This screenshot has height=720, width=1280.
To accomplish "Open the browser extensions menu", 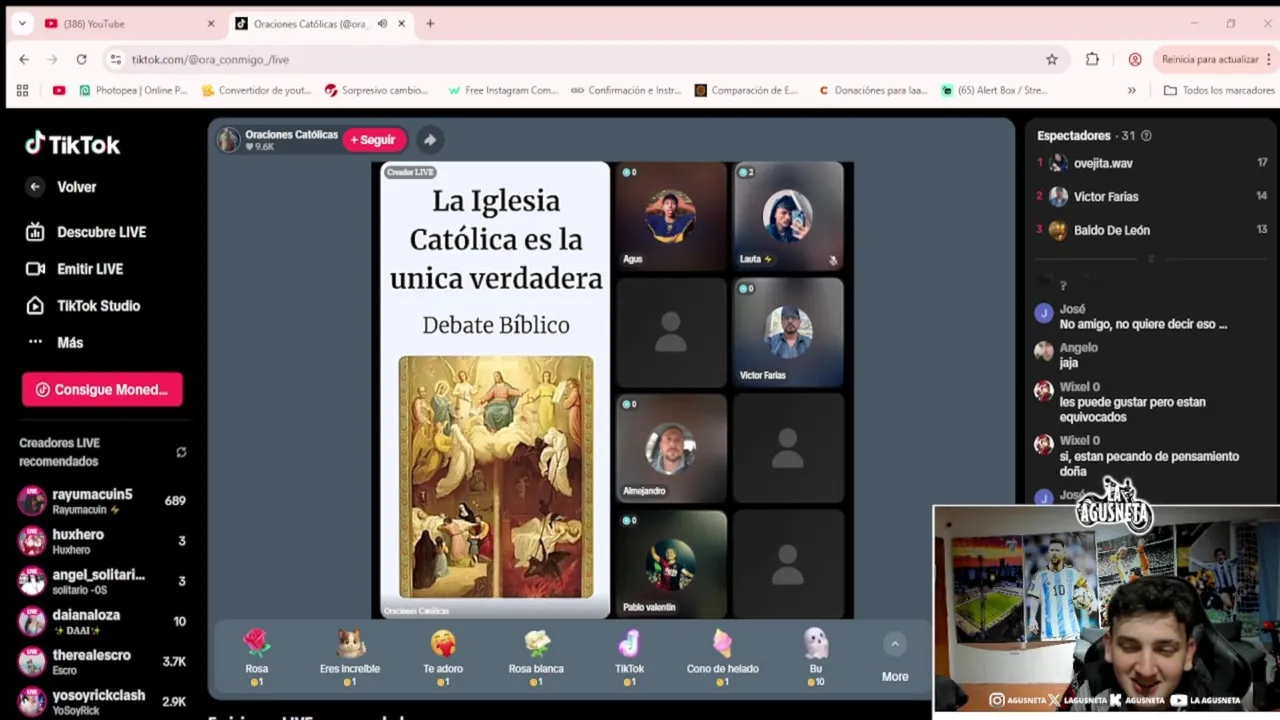I will tap(1092, 60).
